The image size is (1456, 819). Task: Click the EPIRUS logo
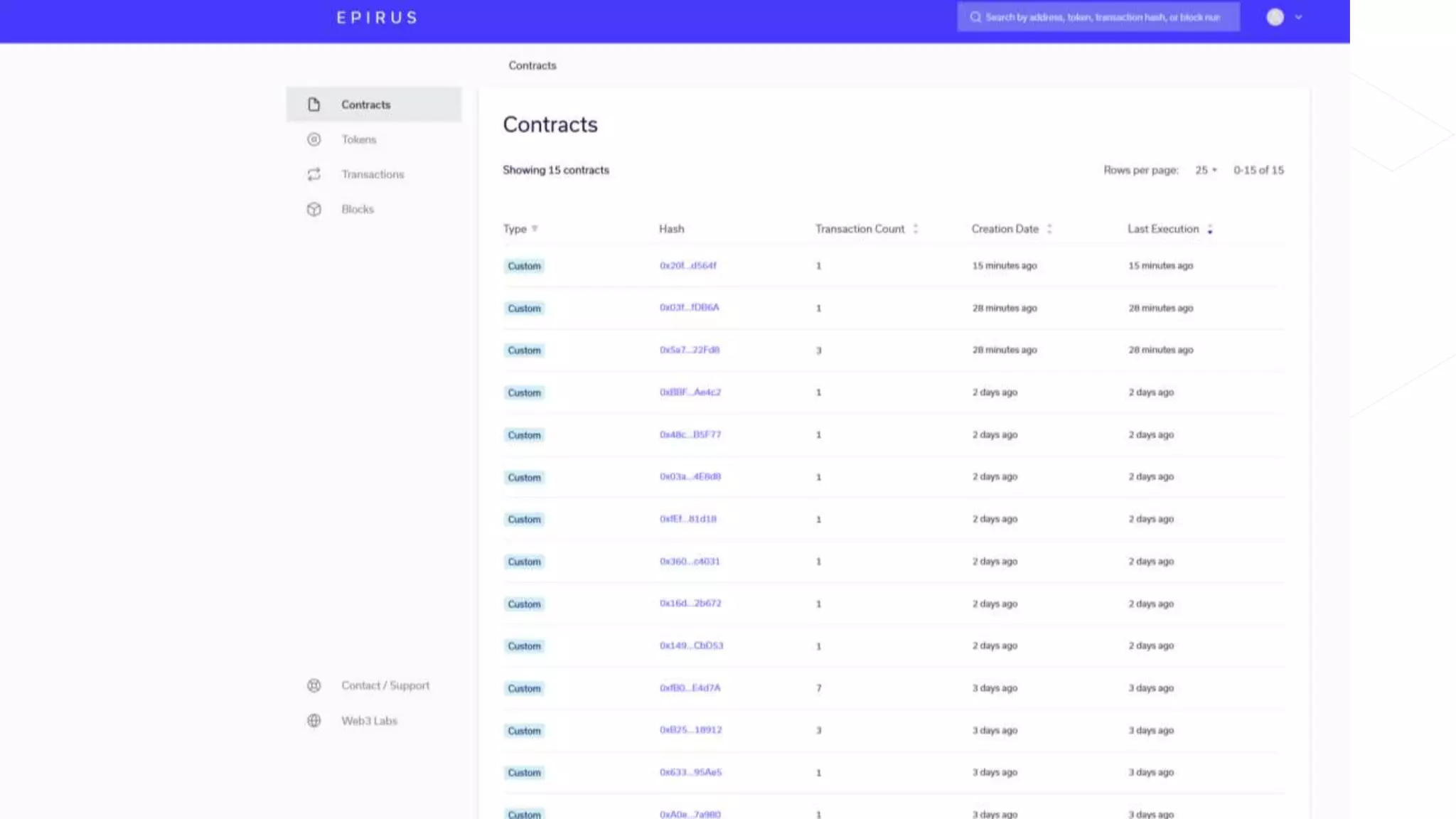377,18
